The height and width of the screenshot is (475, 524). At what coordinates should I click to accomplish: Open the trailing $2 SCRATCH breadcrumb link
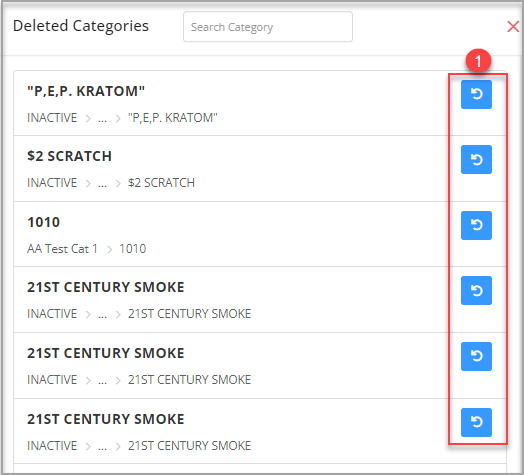(161, 183)
